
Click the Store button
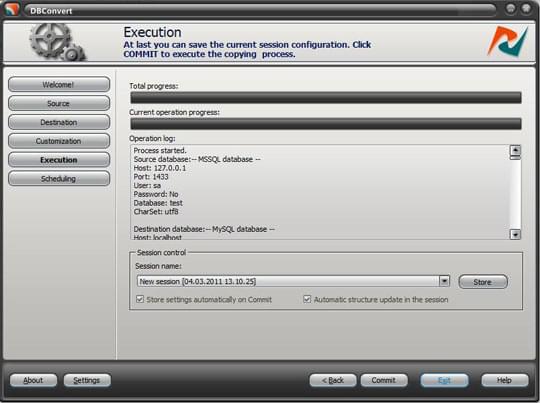click(x=483, y=282)
